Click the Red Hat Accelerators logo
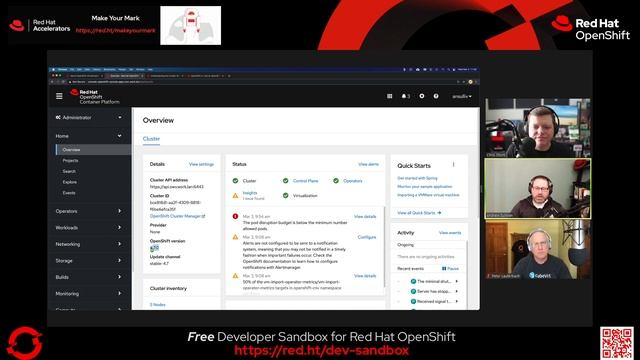Viewport: 640px width, 360px height. (x=40, y=25)
